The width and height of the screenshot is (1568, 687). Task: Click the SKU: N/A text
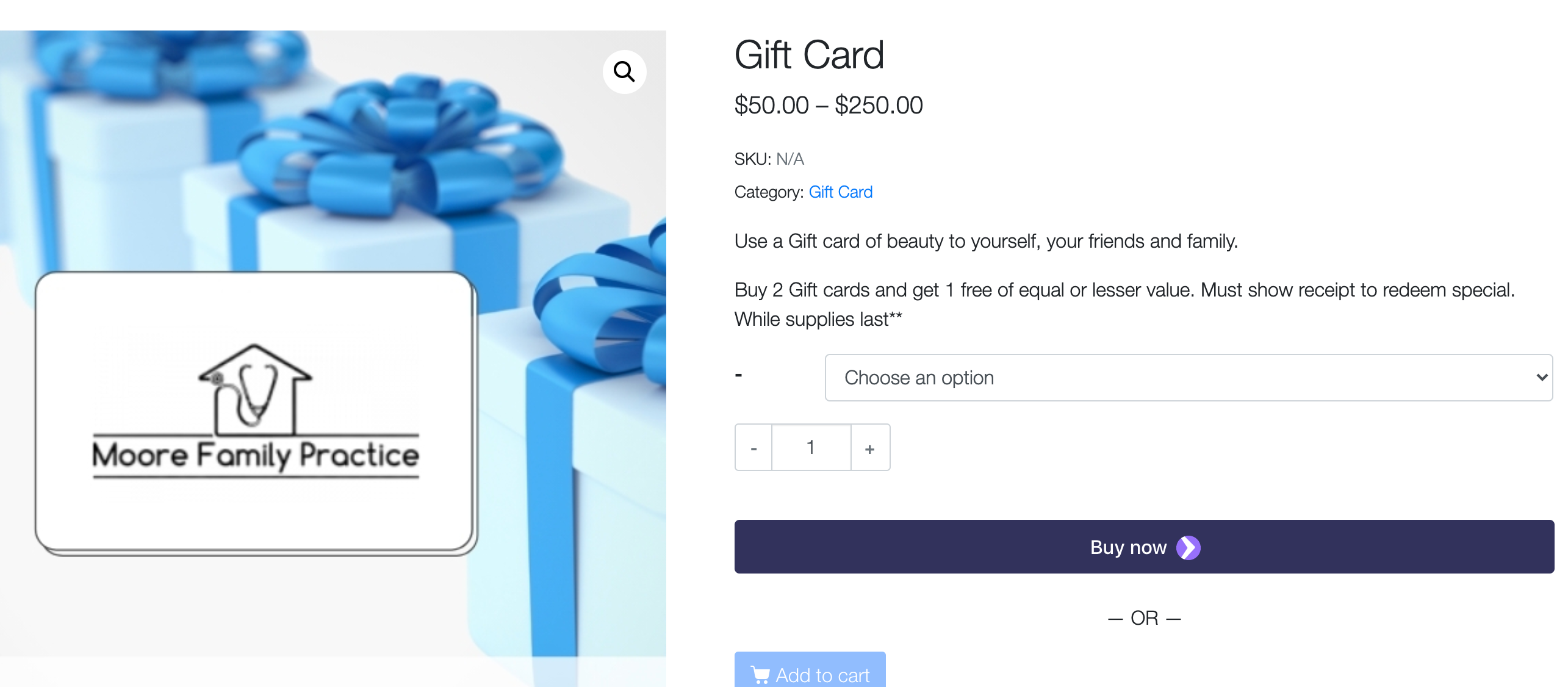(x=769, y=159)
